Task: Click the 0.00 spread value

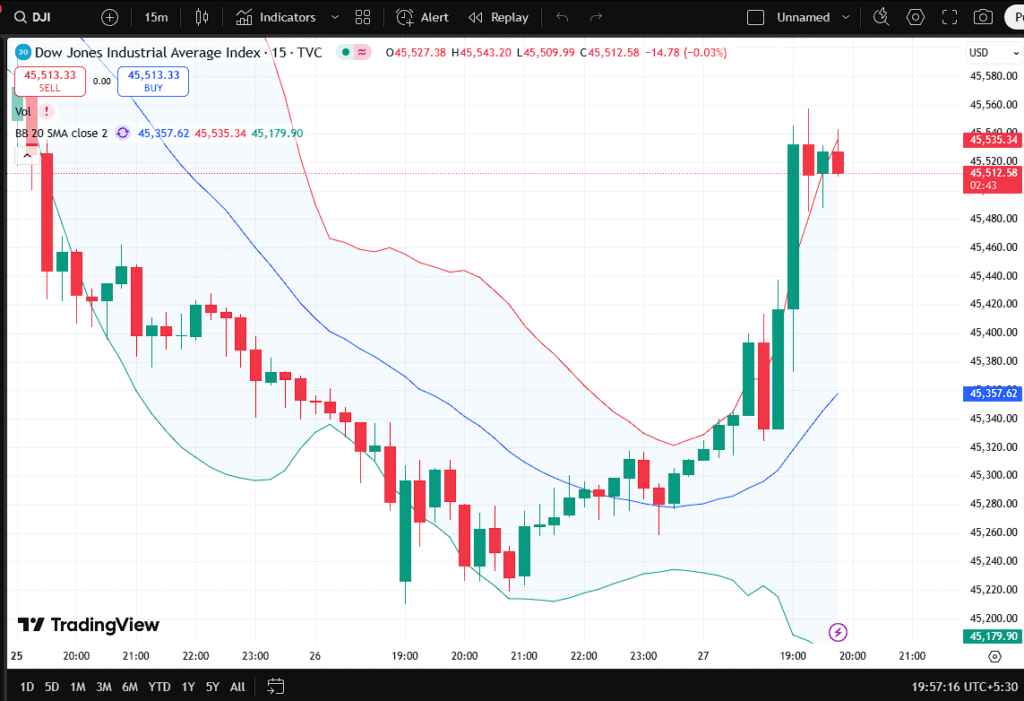Action: point(101,81)
